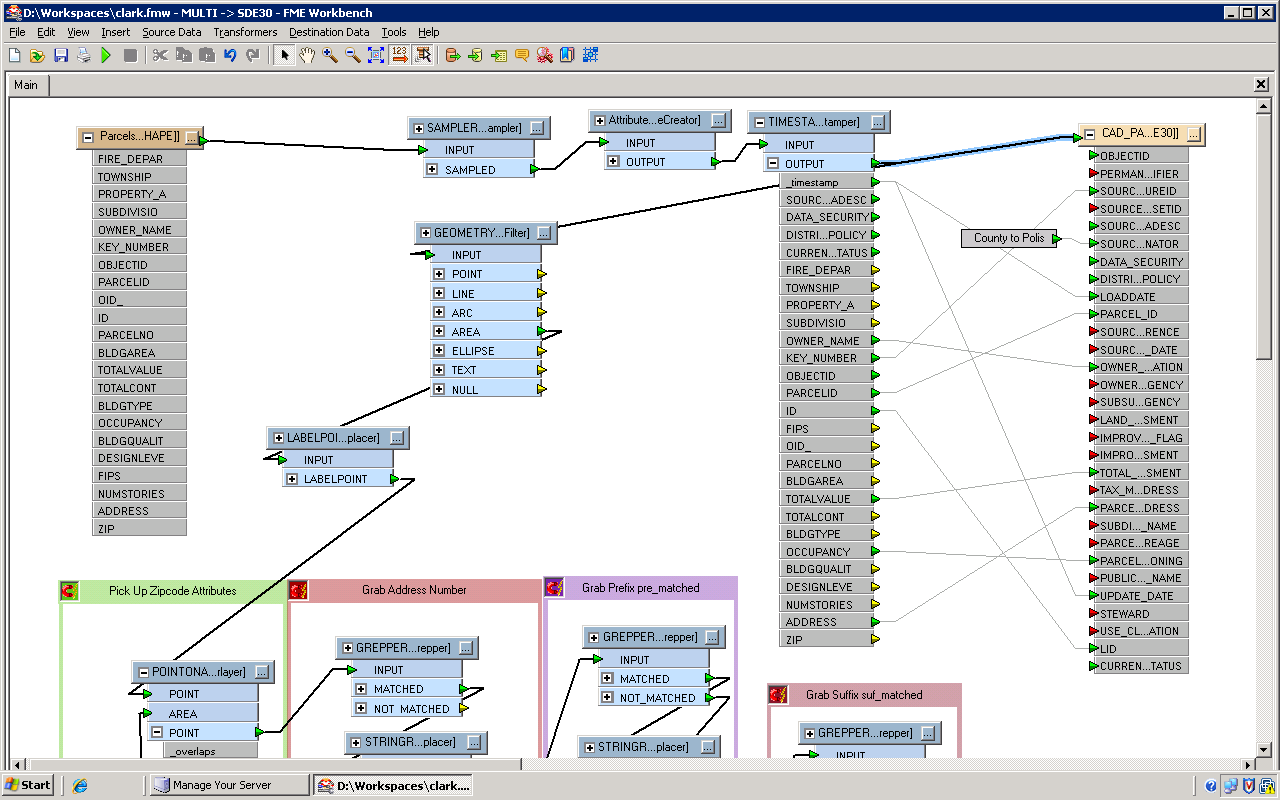Collapse the Parcels source feature type
This screenshot has width=1280, height=800.
coord(88,137)
